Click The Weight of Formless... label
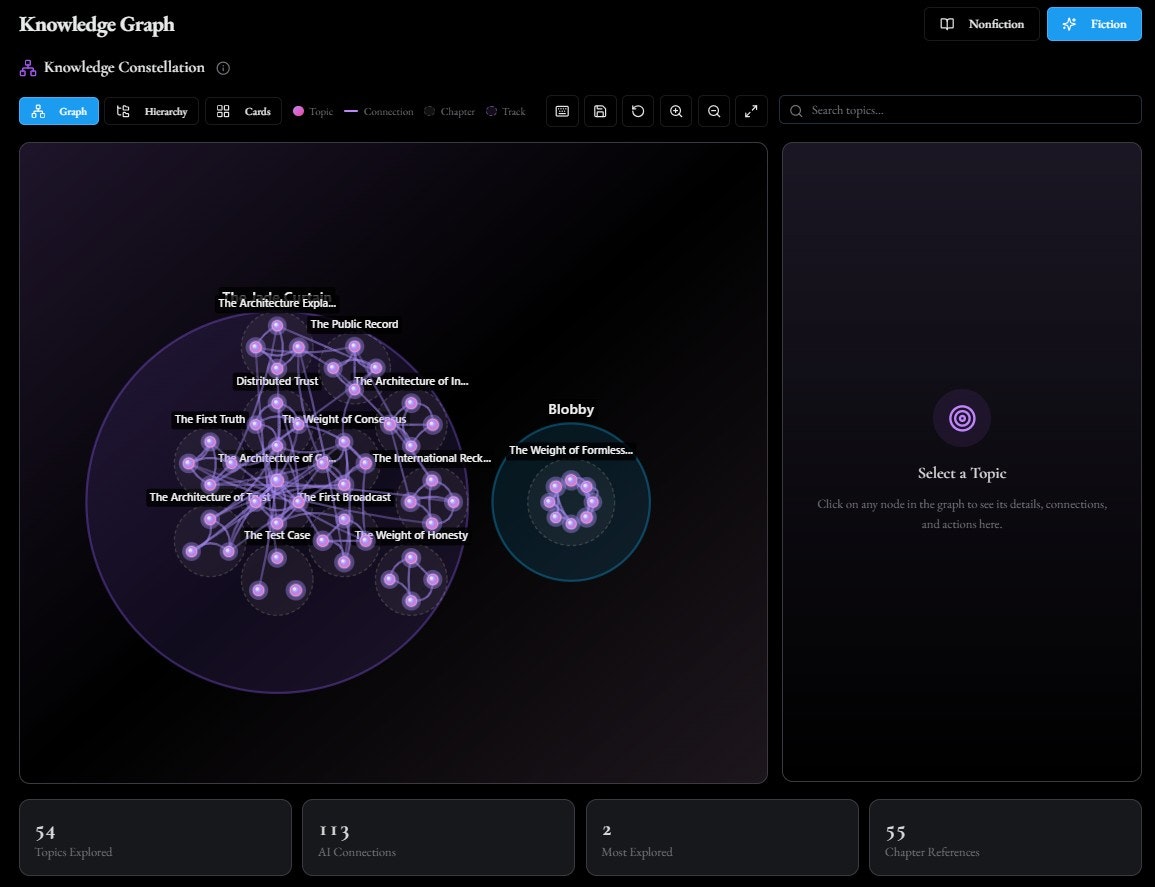Screen dimensions: 1155x887 click(x=571, y=450)
